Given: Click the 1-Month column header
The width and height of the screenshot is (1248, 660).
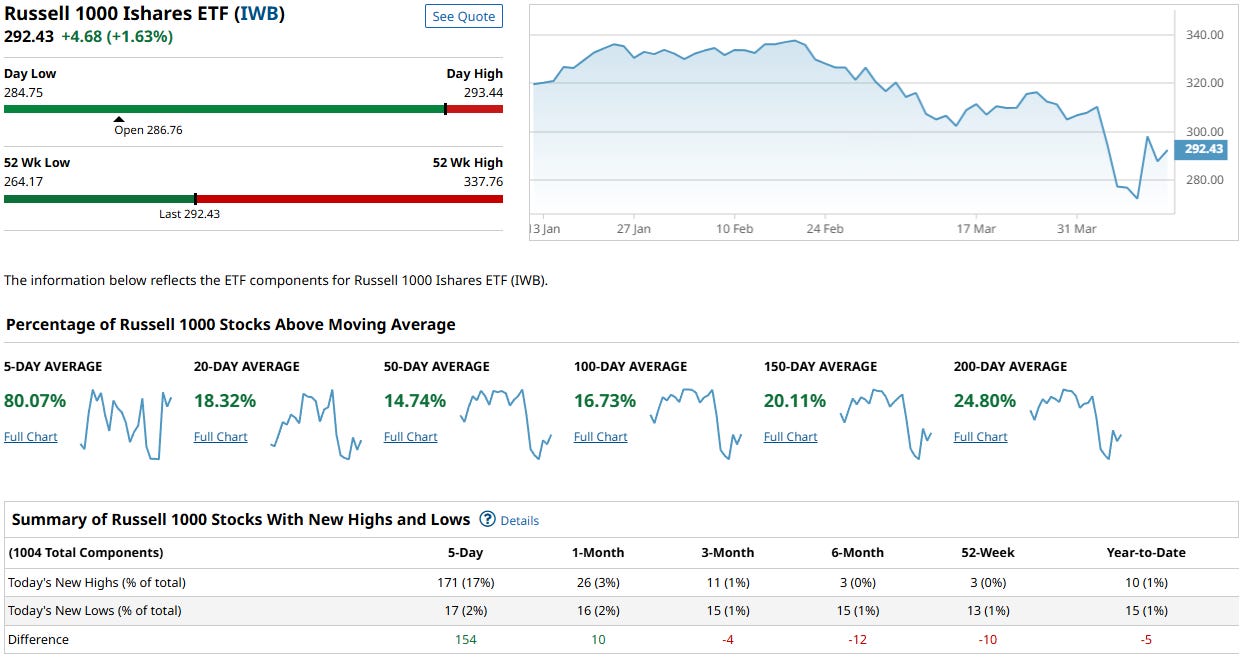Looking at the screenshot, I should pos(597,553).
